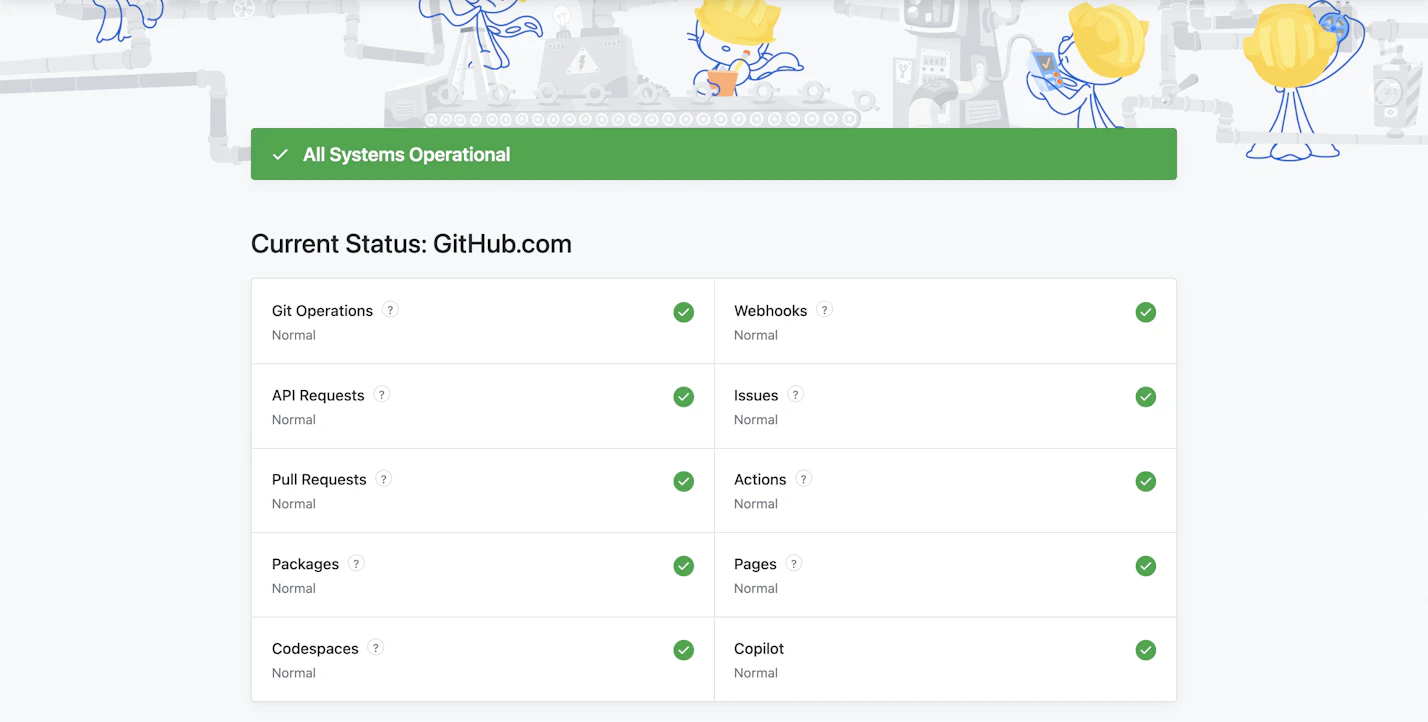Screen dimensions: 1428x722
Task: Click the green check icon for Packages
Action: tap(684, 566)
